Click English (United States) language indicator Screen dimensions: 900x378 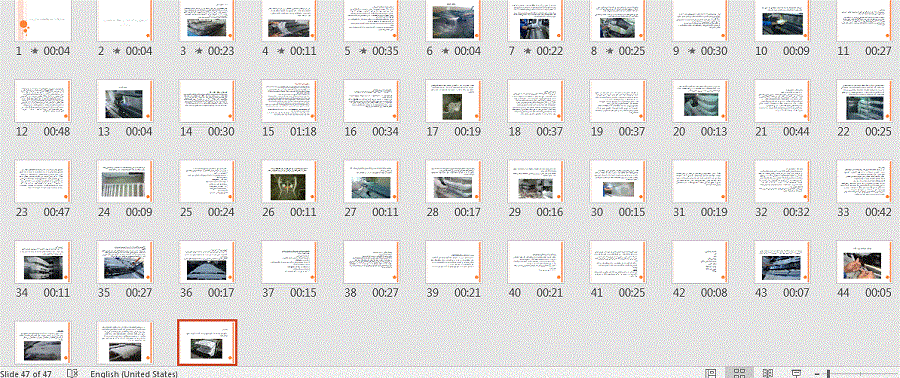click(134, 374)
